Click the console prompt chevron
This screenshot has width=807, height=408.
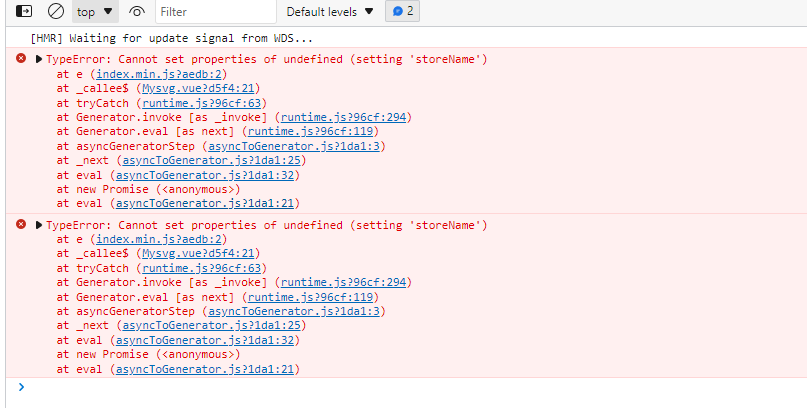21,387
